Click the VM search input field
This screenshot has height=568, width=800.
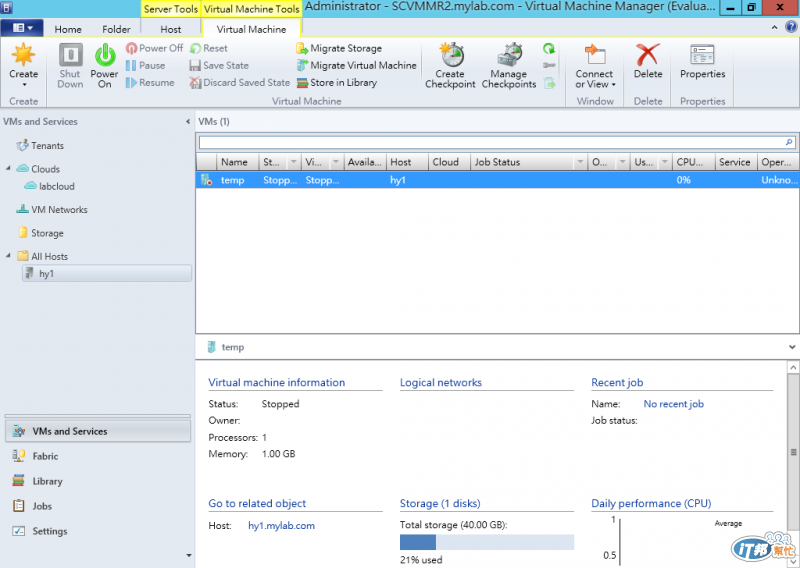click(491, 142)
